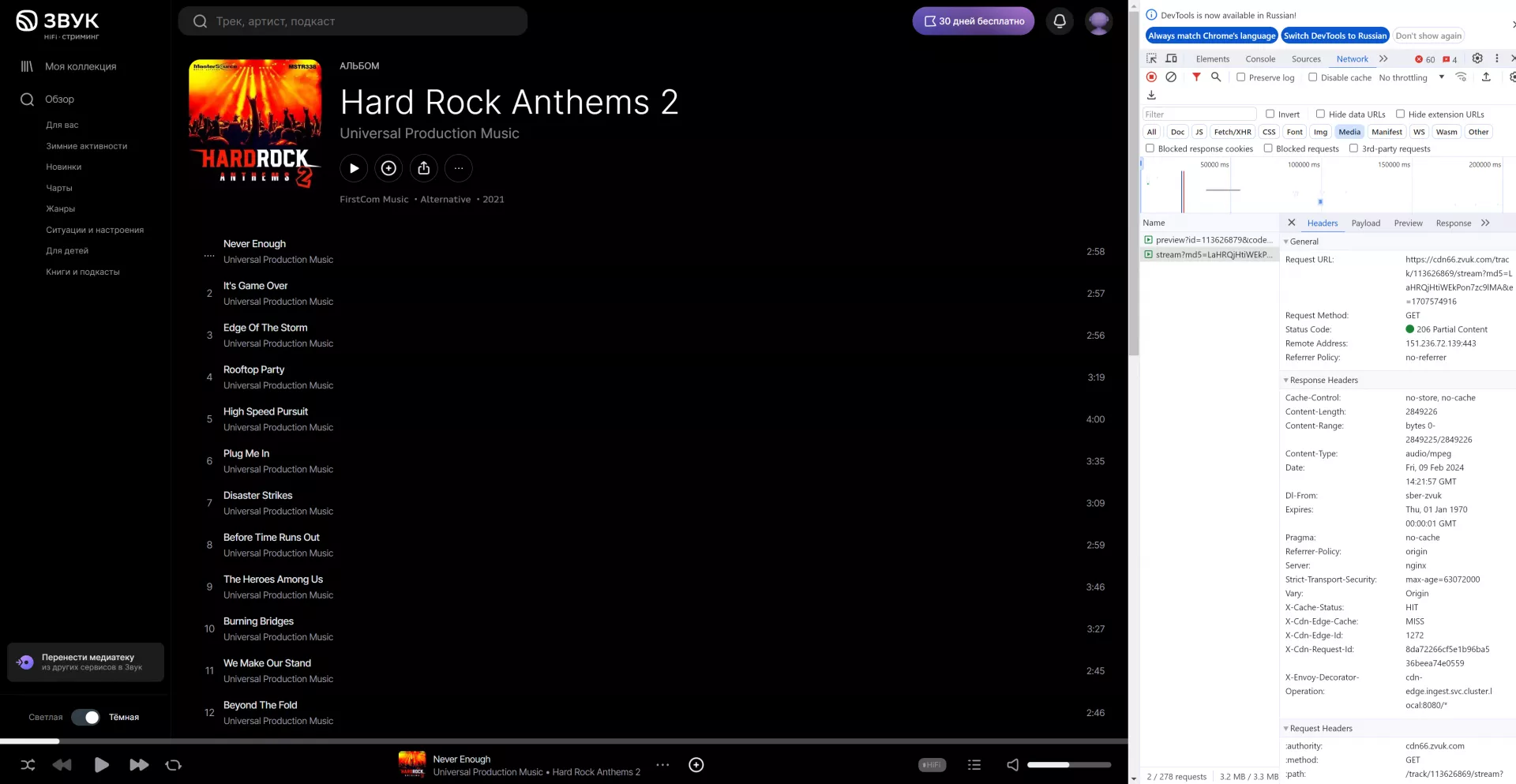Go to Чарты in sidebar
Screen dimensions: 1516x784
click(x=59, y=188)
